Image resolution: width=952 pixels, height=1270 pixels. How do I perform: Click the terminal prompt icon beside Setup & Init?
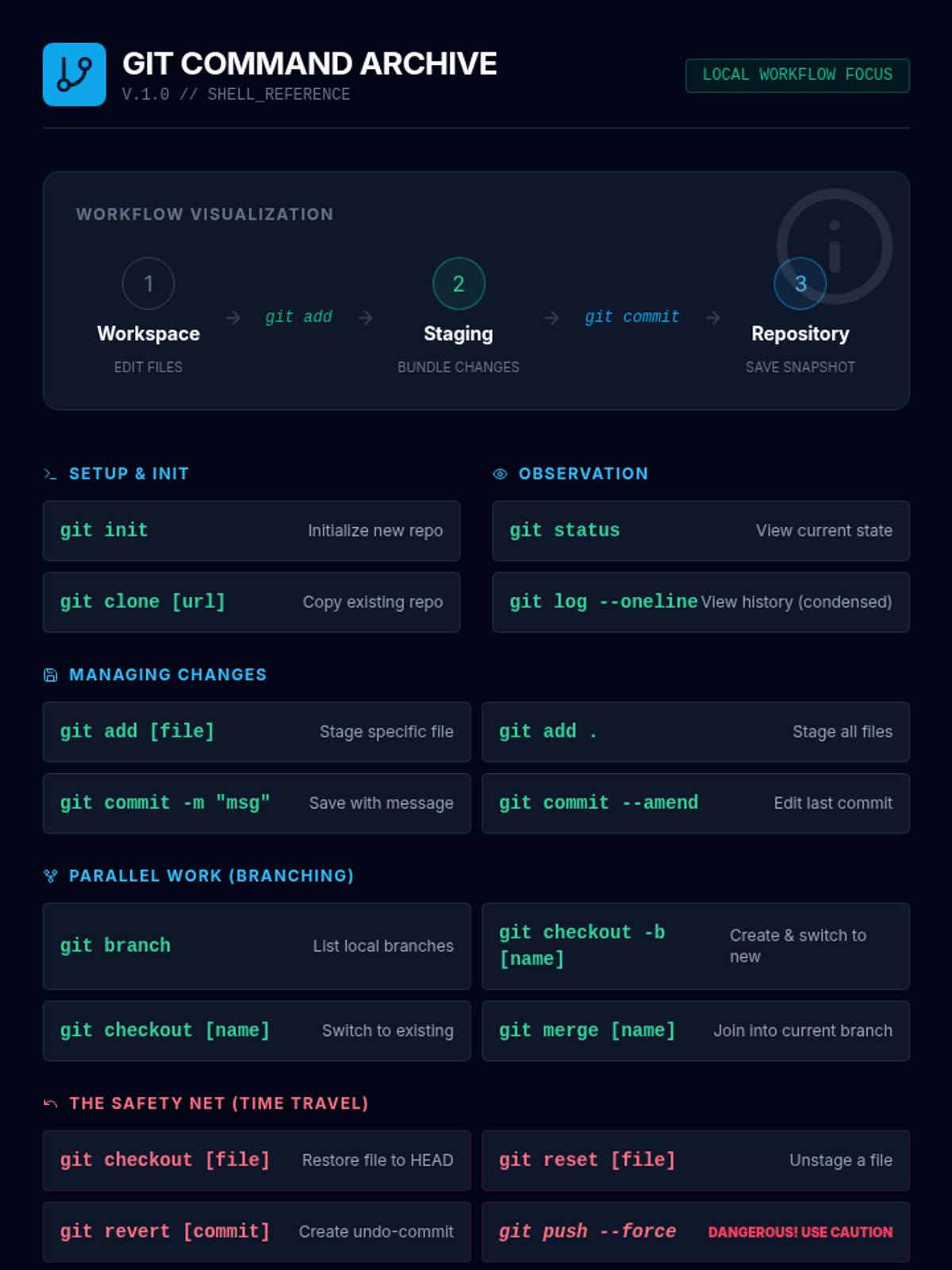[51, 474]
